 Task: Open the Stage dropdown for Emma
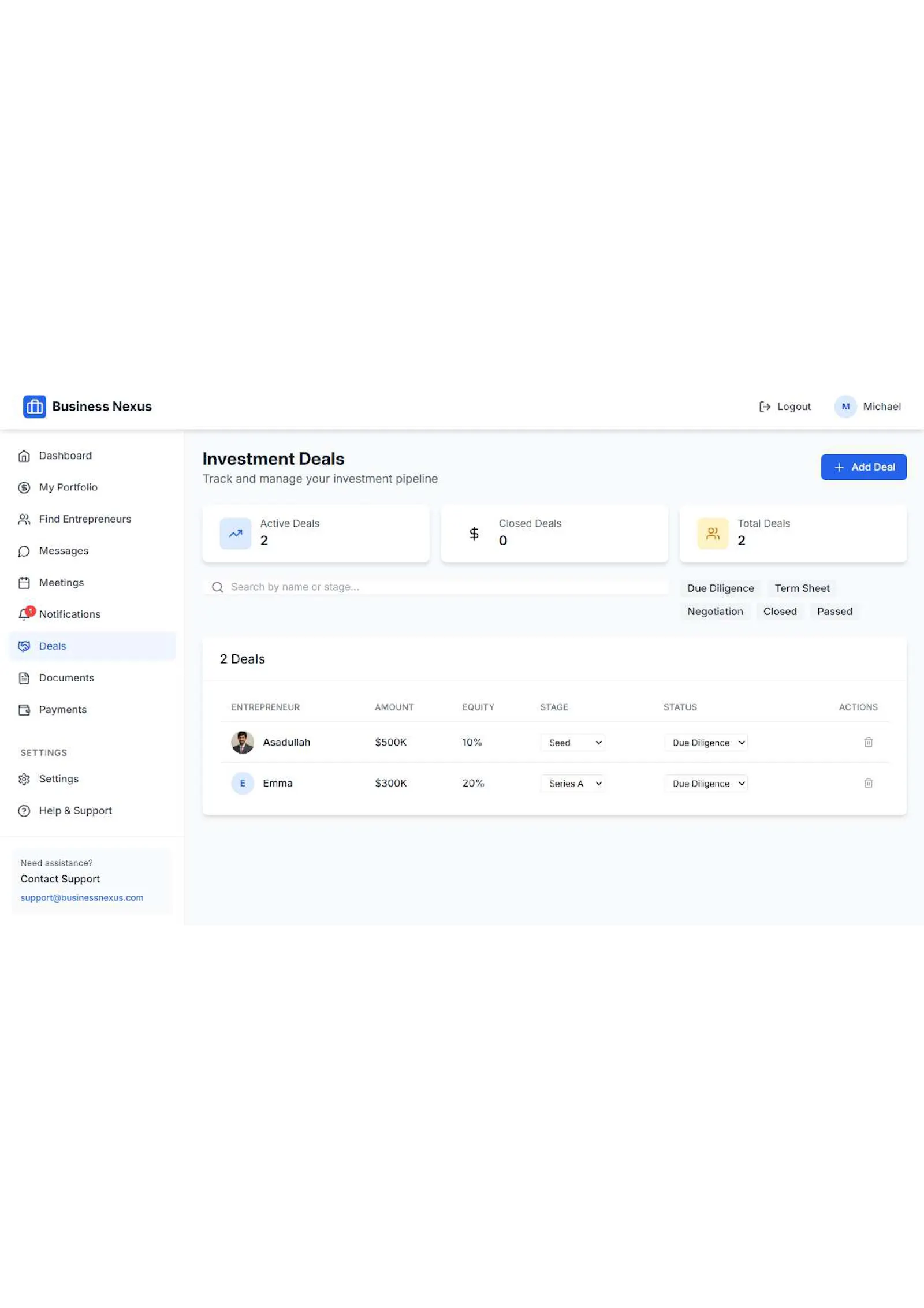[x=573, y=783]
